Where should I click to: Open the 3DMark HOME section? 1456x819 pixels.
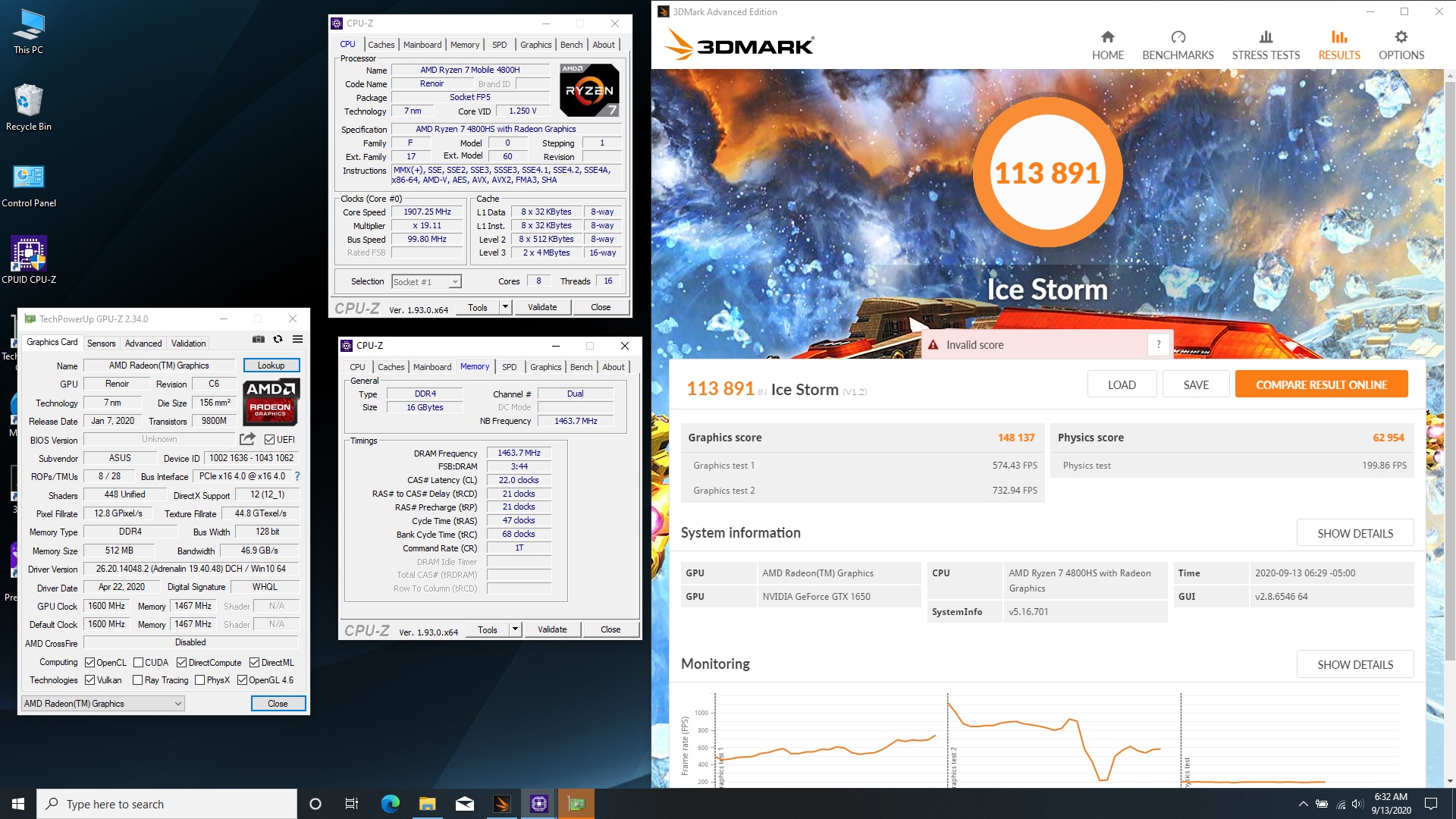pyautogui.click(x=1107, y=45)
